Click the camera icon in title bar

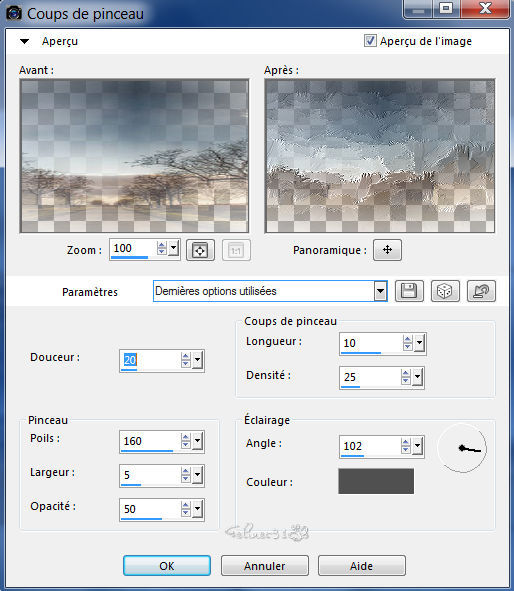point(14,14)
